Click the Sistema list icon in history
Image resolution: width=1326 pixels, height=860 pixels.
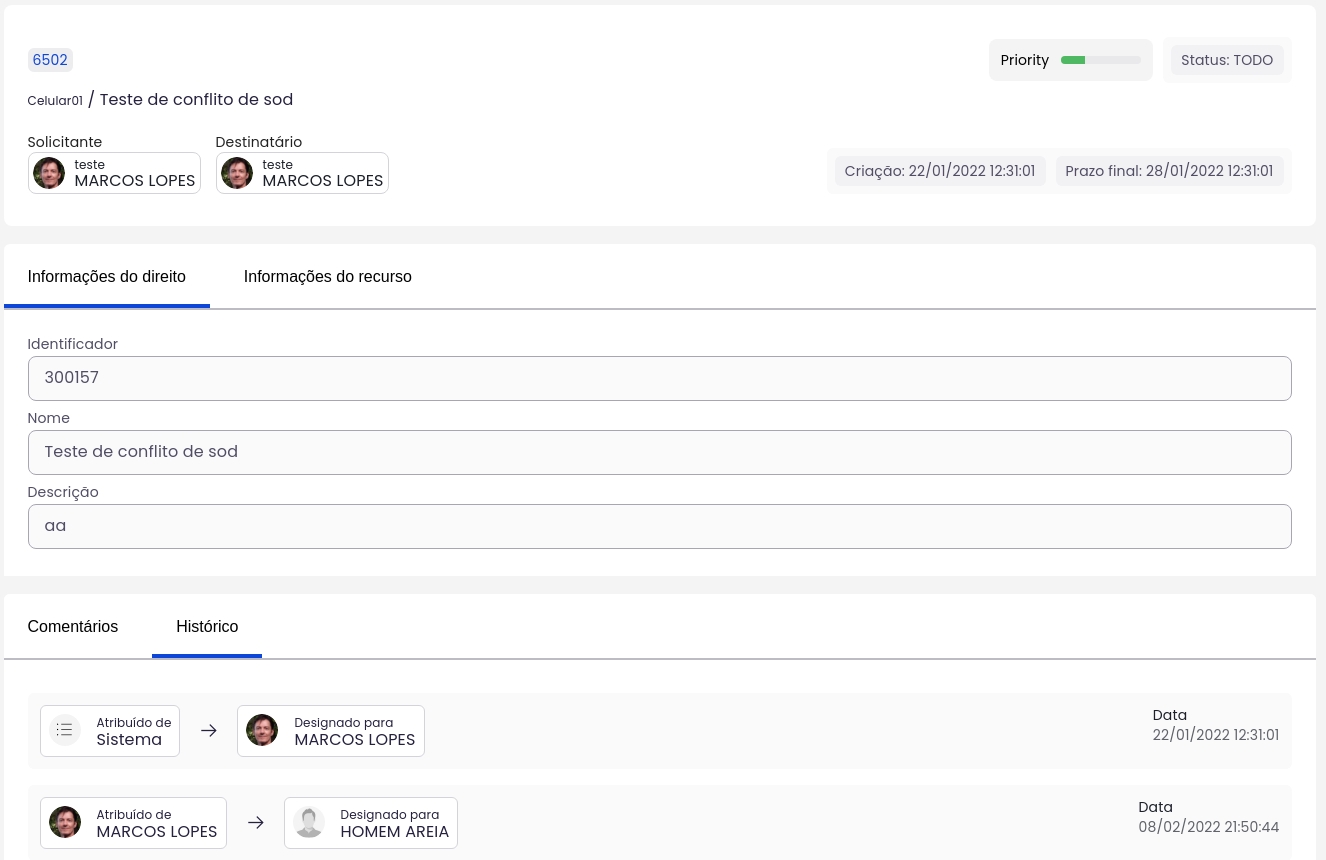tap(65, 730)
